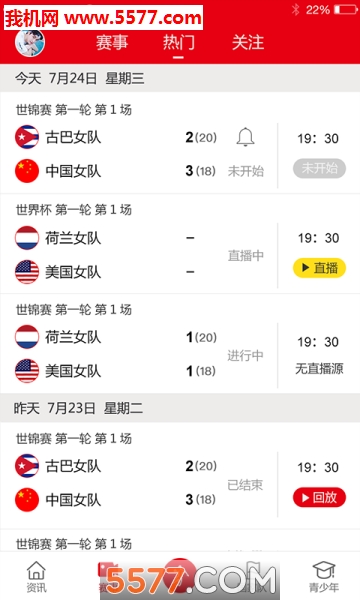Switch to the 关注 tab
The image size is (360, 600).
[248, 42]
